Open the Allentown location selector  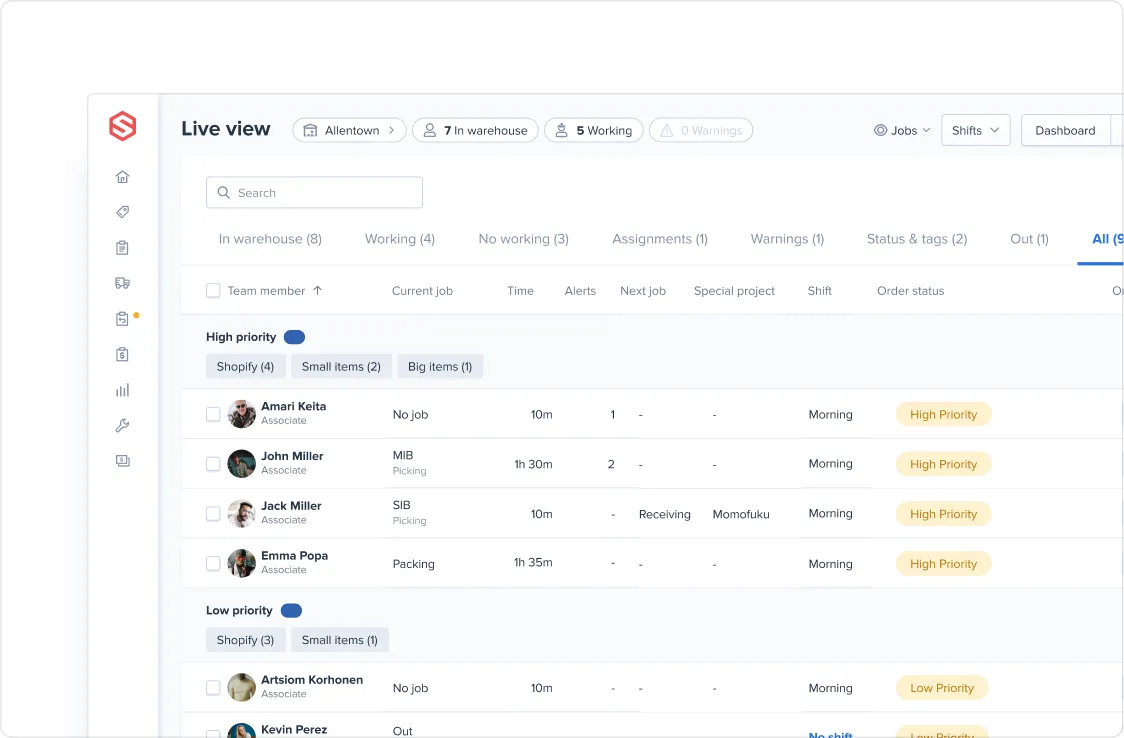348,130
